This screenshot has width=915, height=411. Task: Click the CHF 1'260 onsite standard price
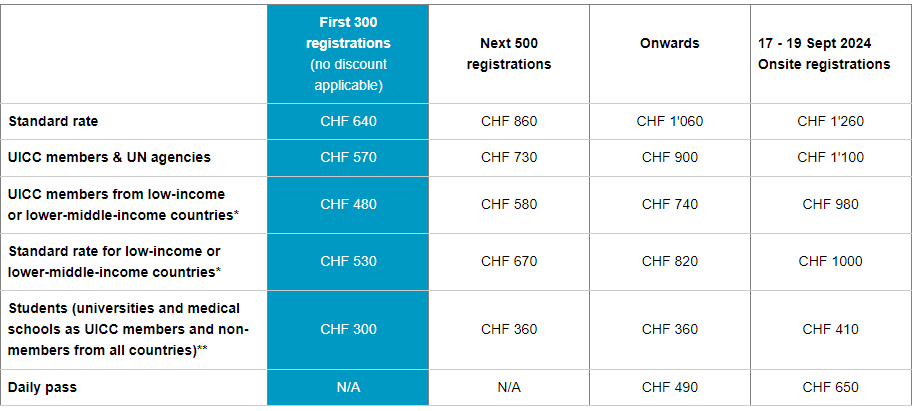tap(830, 122)
